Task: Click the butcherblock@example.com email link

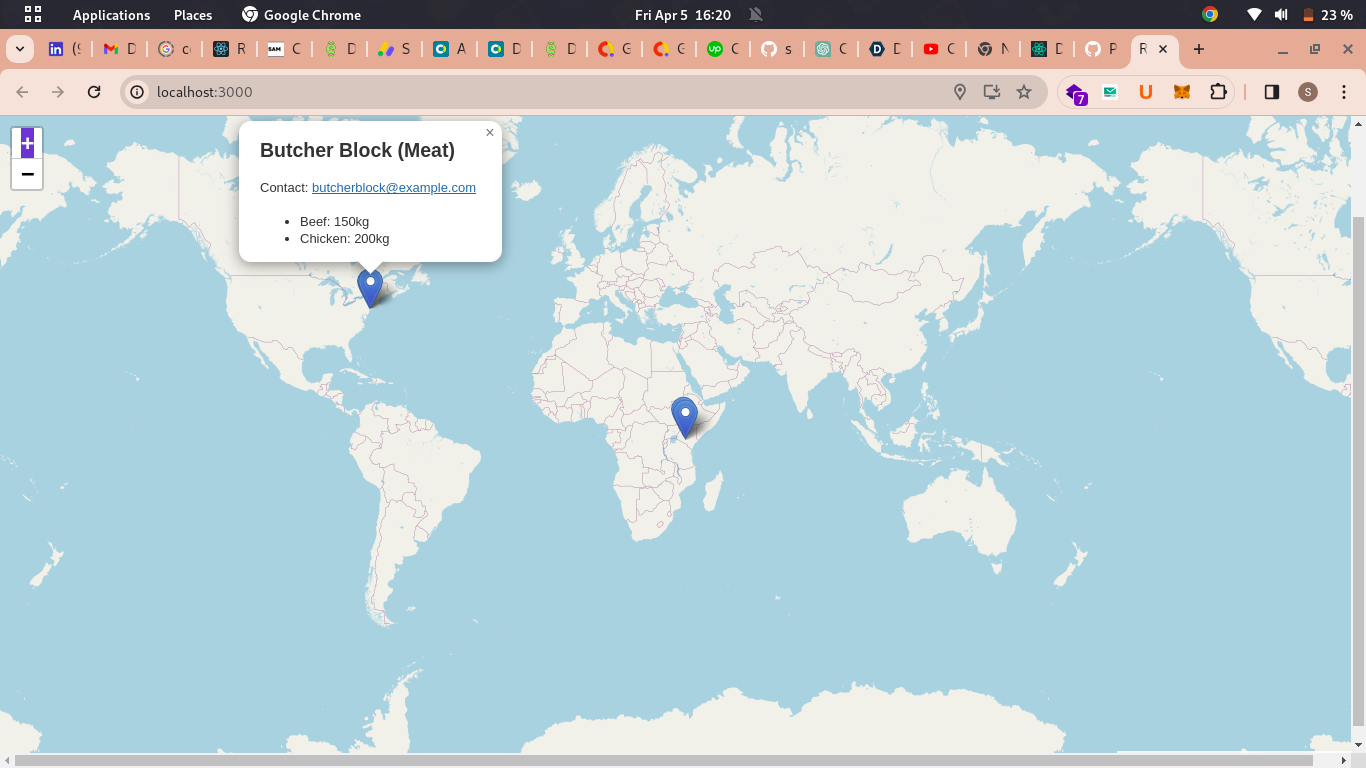Action: (x=393, y=187)
